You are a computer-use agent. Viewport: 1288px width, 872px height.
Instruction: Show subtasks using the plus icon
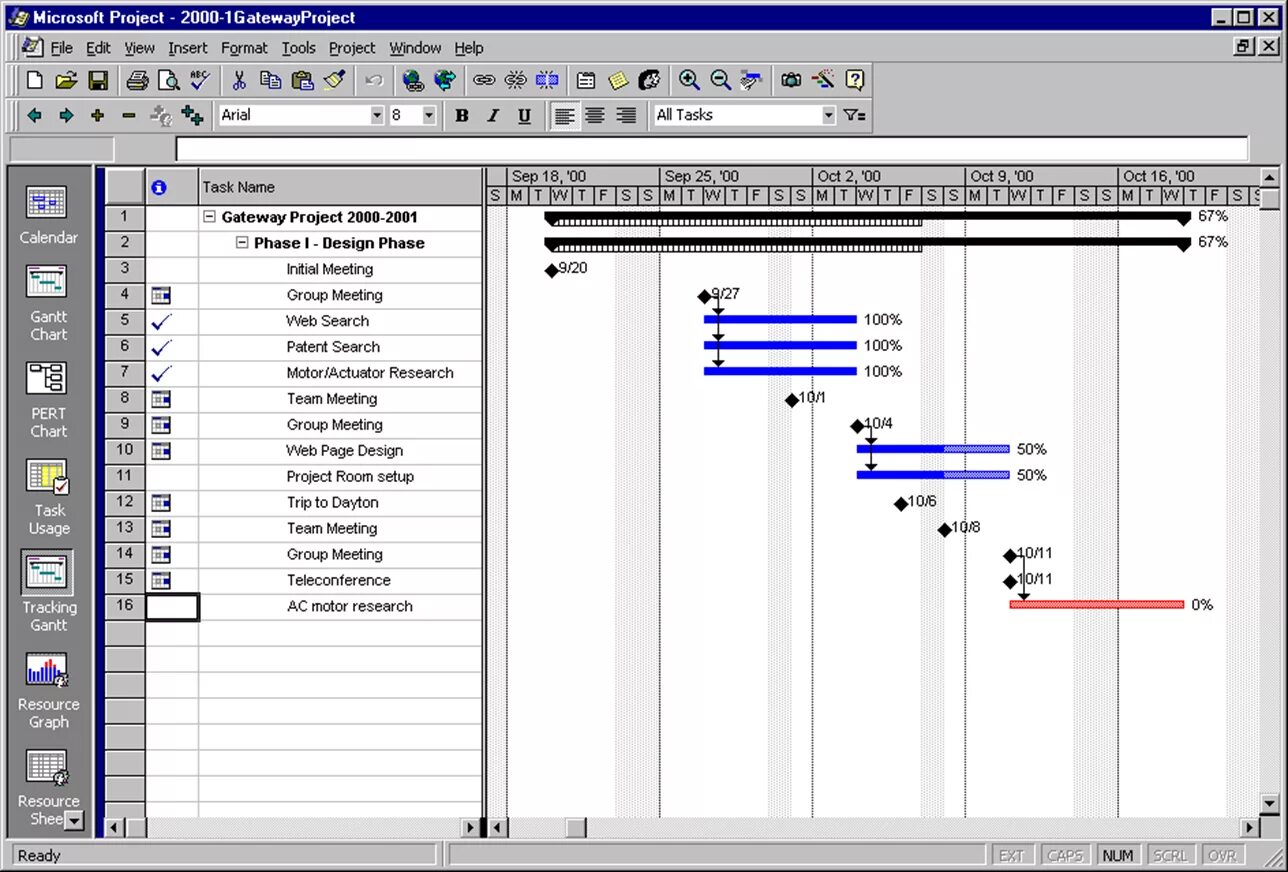[97, 116]
